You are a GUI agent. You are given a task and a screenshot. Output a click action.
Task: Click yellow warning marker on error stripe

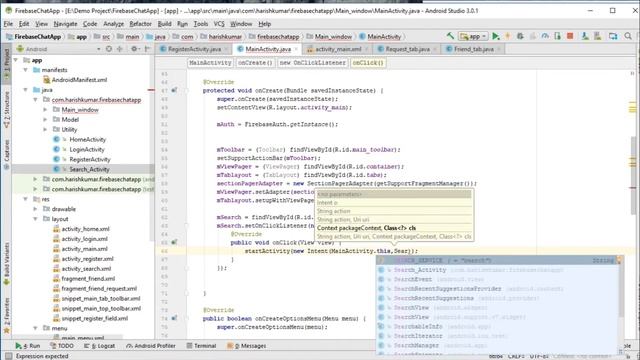point(633,108)
